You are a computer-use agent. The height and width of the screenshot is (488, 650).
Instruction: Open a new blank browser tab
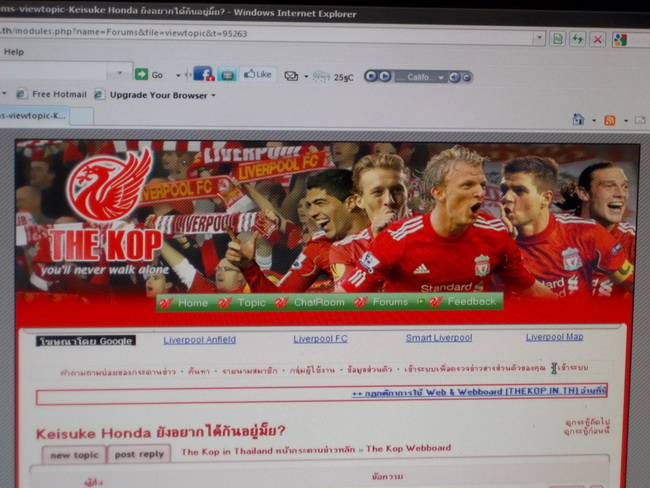coord(81,116)
